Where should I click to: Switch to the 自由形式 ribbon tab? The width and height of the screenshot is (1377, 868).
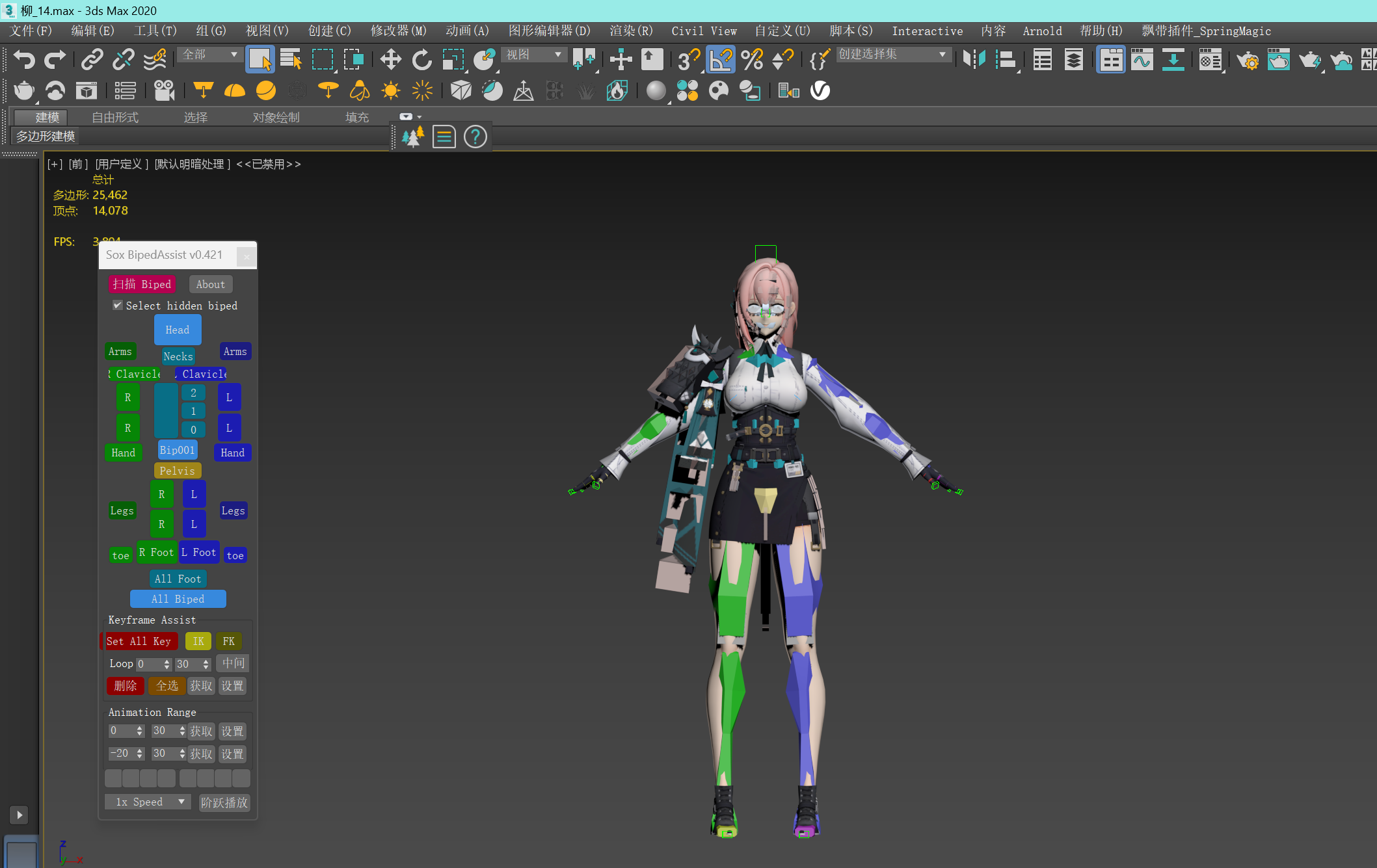(x=115, y=118)
